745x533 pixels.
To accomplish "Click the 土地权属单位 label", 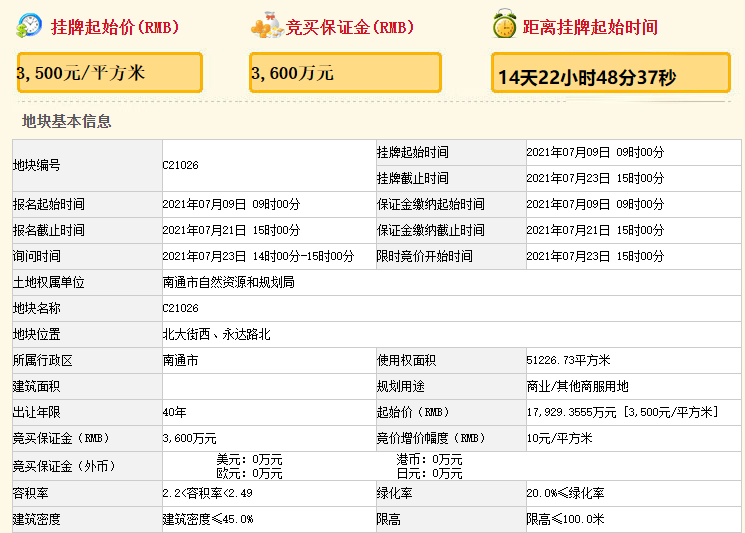I will click(x=48, y=283).
